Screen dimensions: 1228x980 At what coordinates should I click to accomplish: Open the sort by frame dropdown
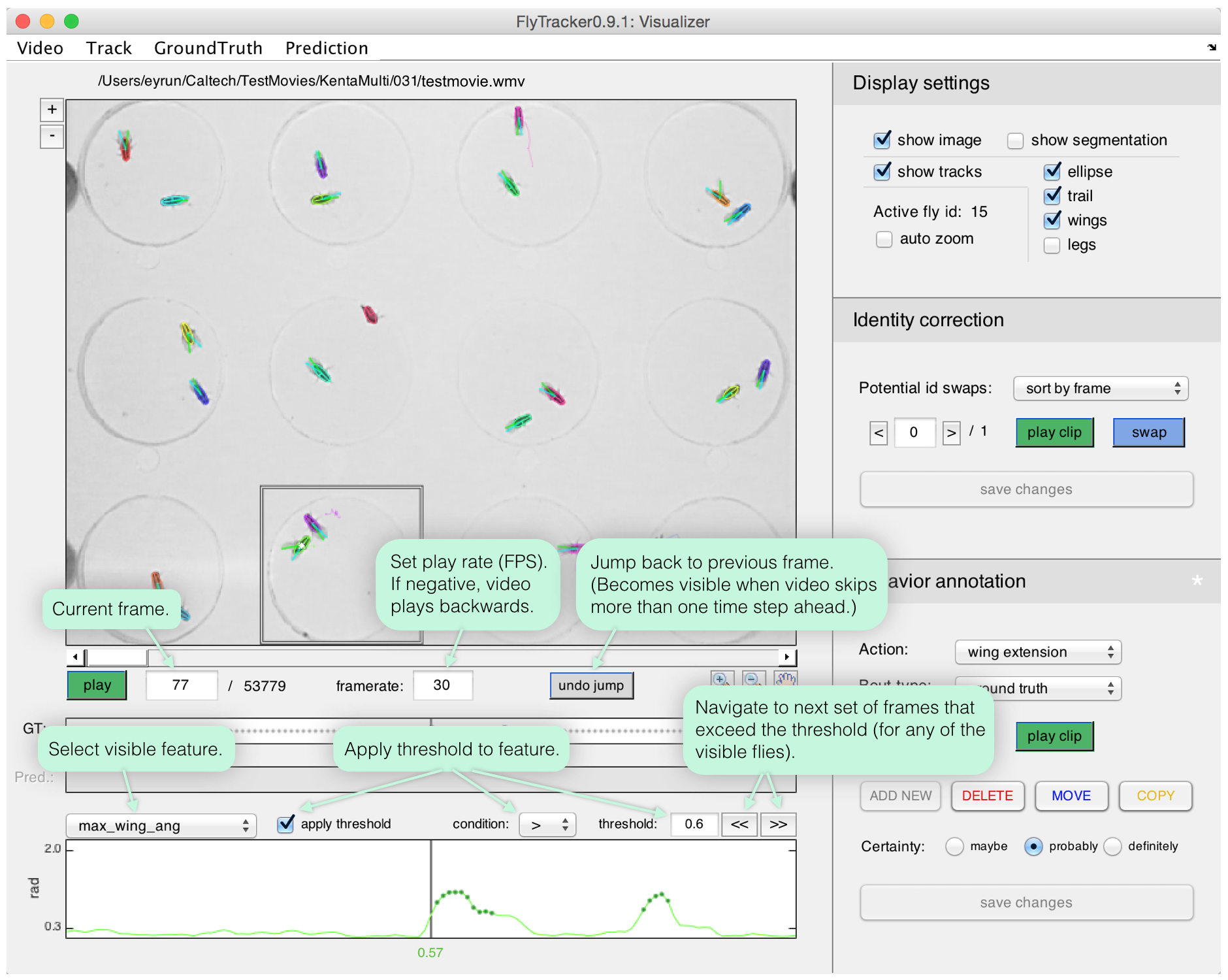click(1101, 389)
